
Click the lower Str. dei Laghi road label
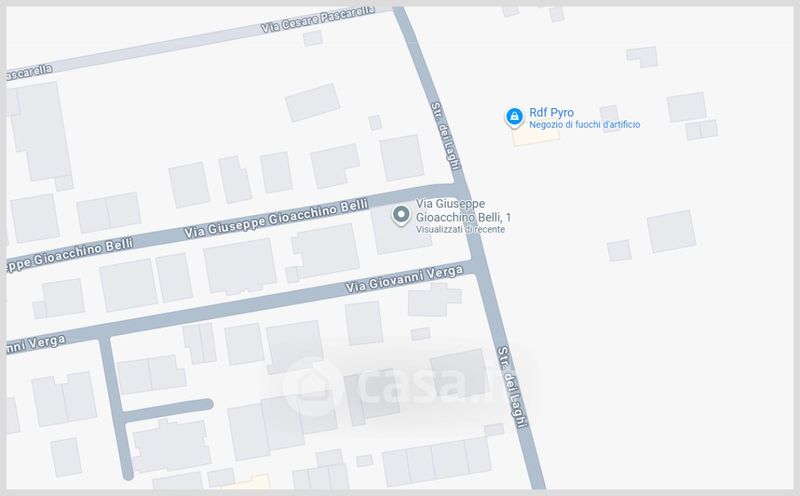(x=511, y=387)
